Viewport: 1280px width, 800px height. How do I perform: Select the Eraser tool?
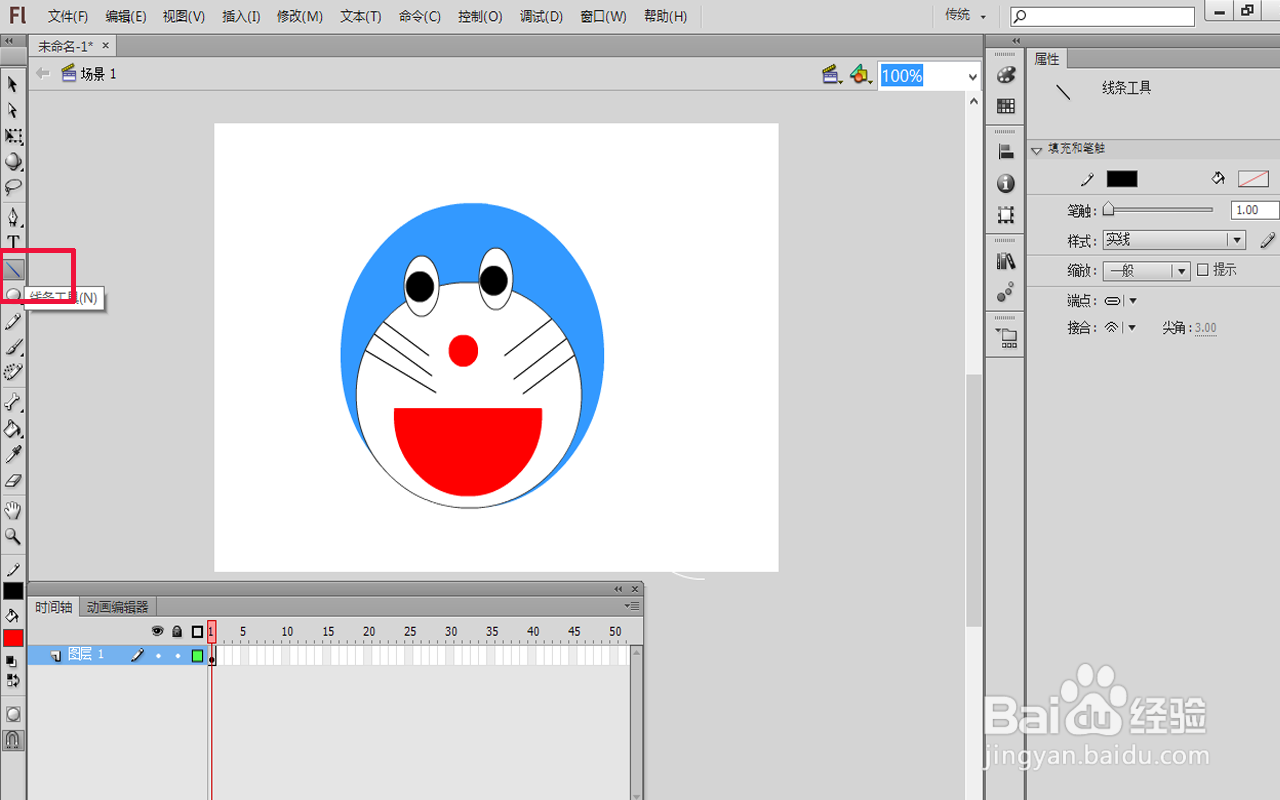[x=13, y=481]
